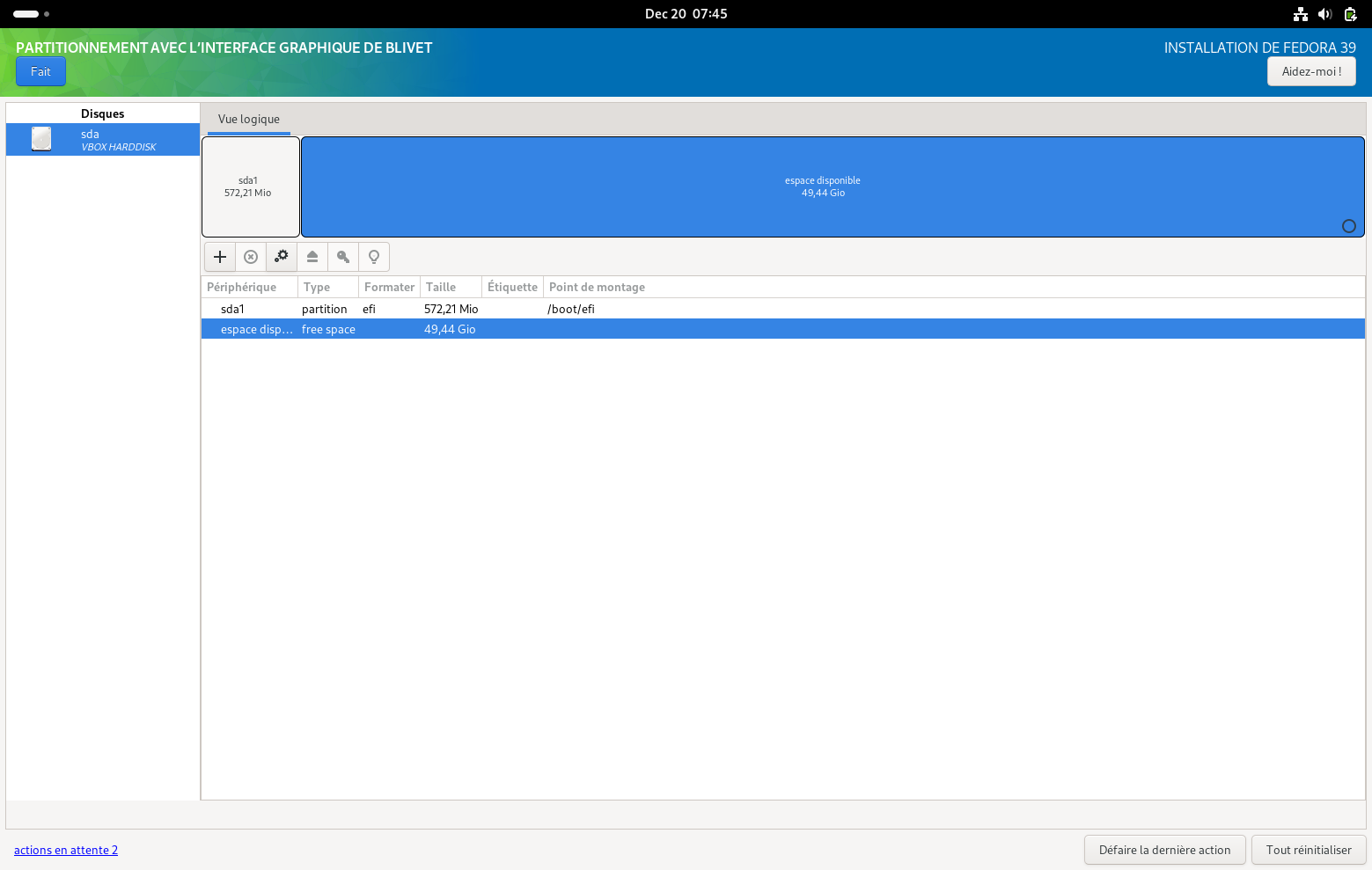Select the sda1 block in the disk map
This screenshot has height=870, width=1372.
click(x=251, y=186)
